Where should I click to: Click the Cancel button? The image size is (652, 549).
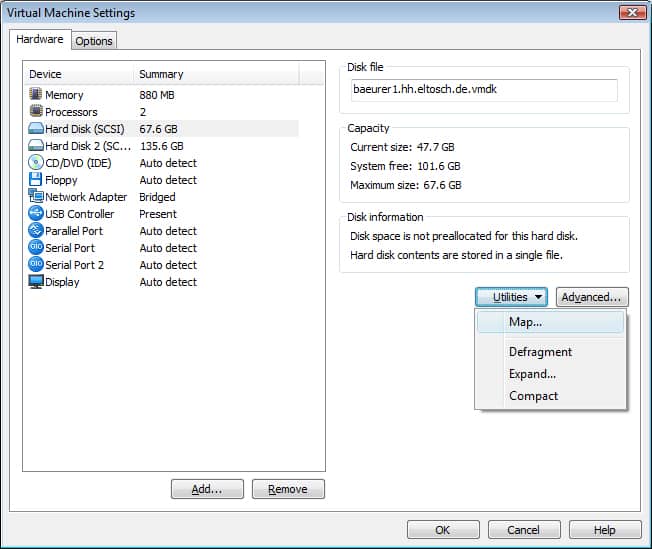(x=524, y=530)
